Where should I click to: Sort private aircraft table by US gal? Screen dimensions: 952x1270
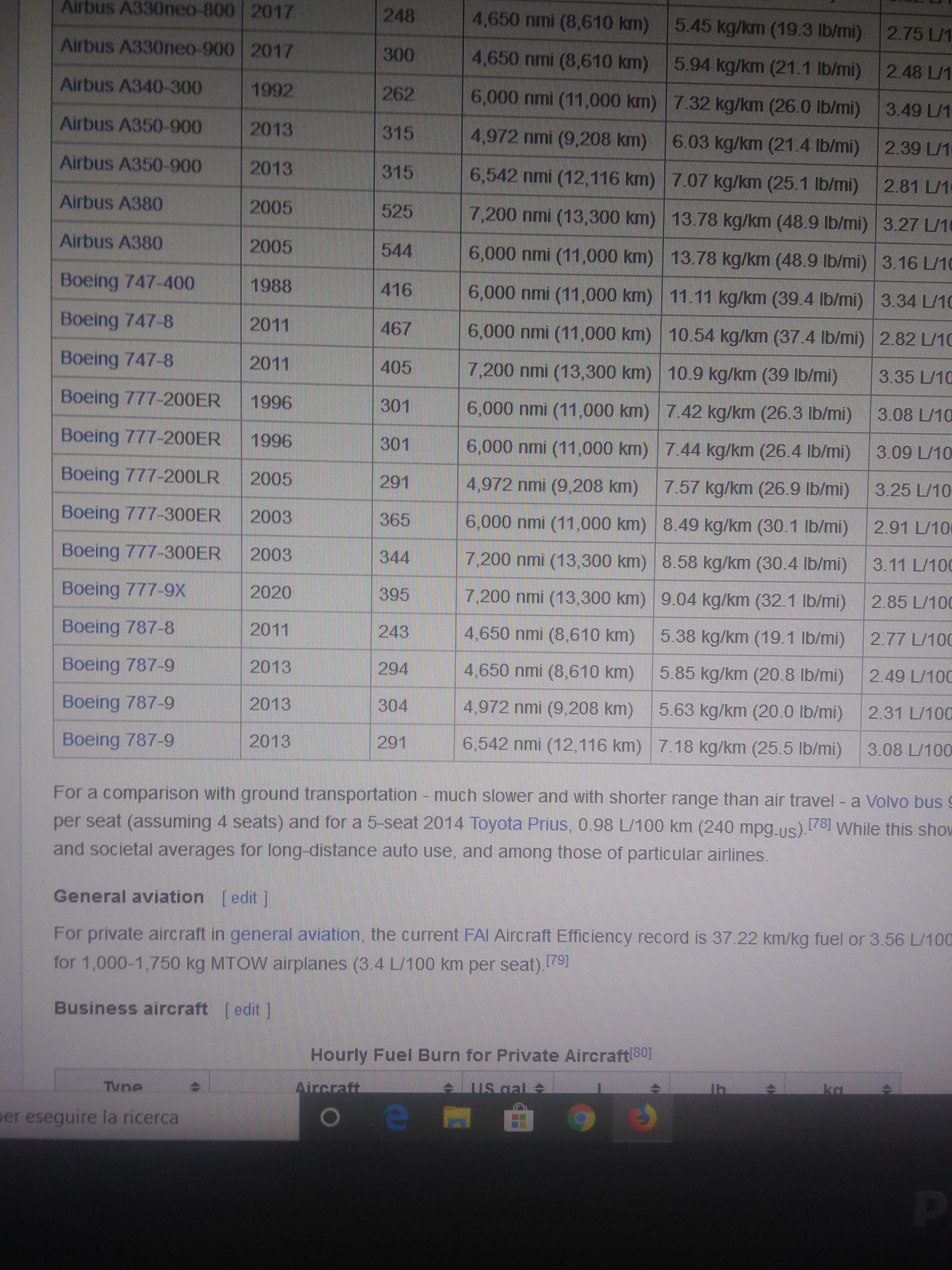click(x=539, y=1087)
